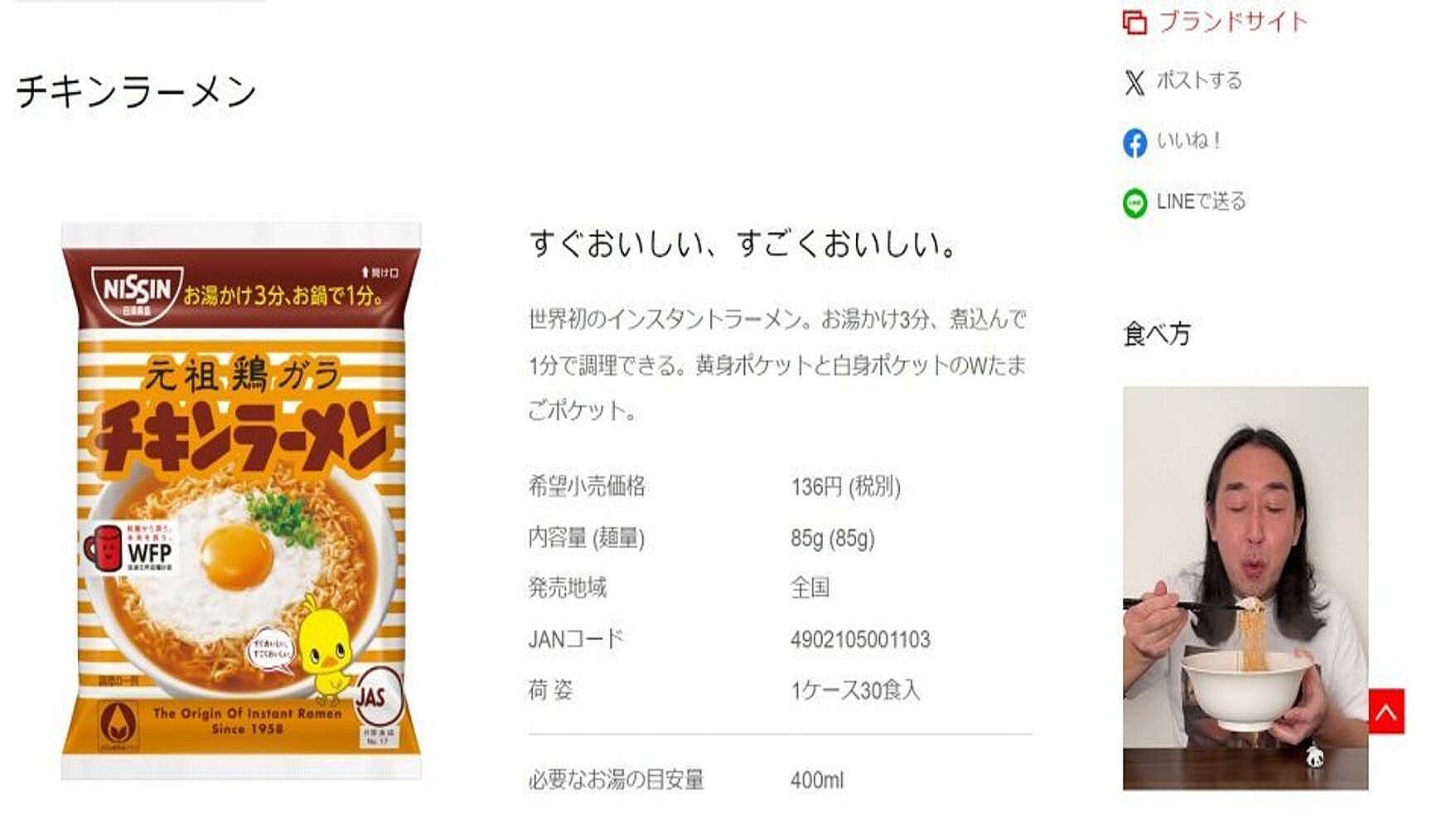
Task: Click the 食べ方 section heading
Action: coord(1157,334)
